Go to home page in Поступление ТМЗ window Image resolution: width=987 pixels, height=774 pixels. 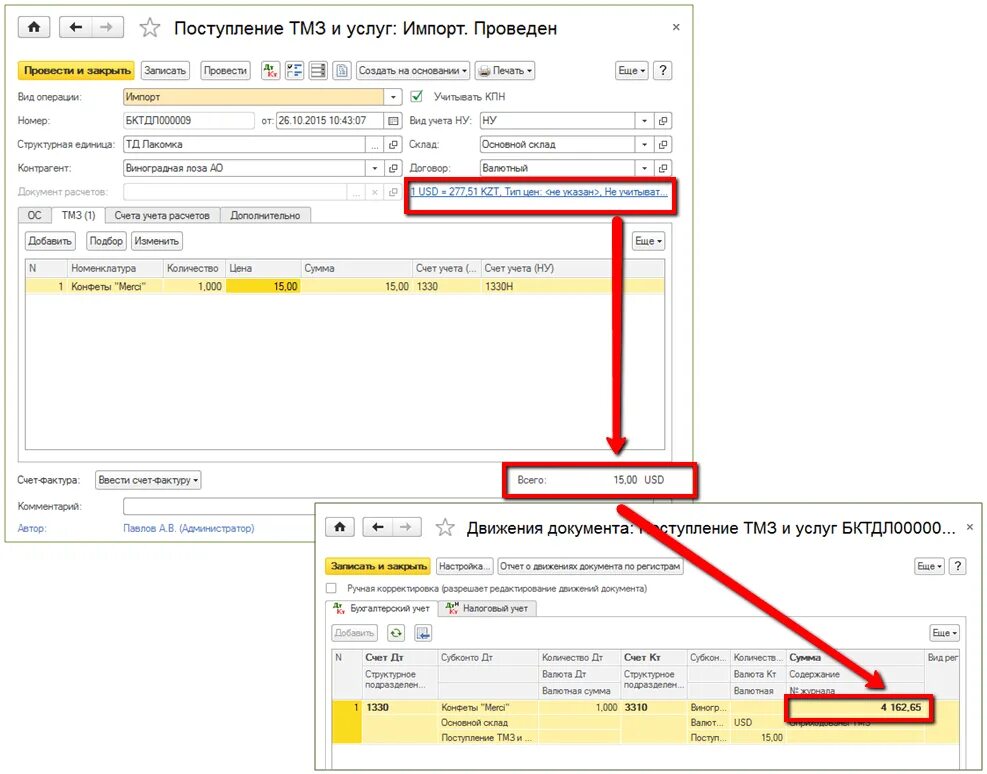[x=34, y=28]
